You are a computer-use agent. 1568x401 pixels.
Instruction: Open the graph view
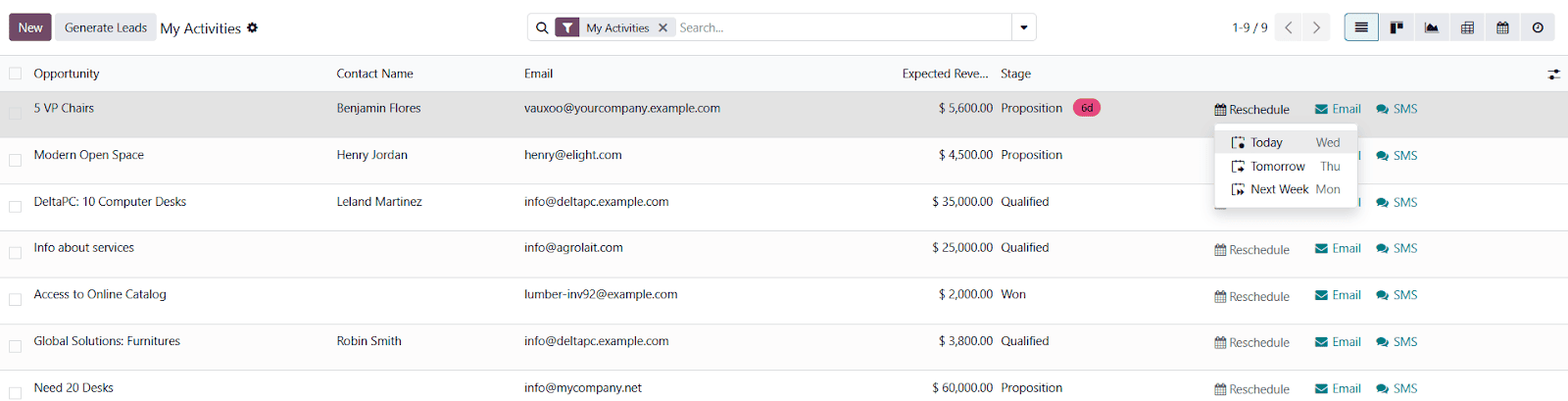pos(1432,27)
